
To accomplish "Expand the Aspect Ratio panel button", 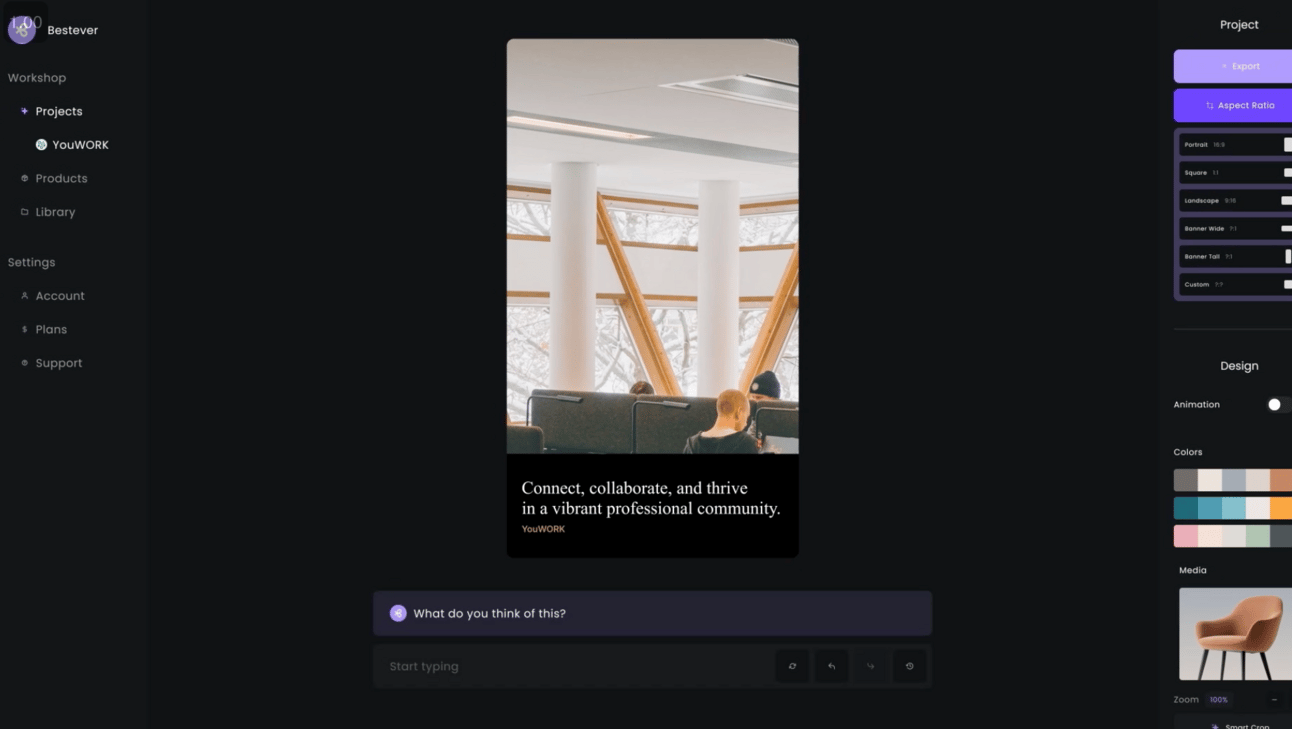I will click(x=1233, y=105).
